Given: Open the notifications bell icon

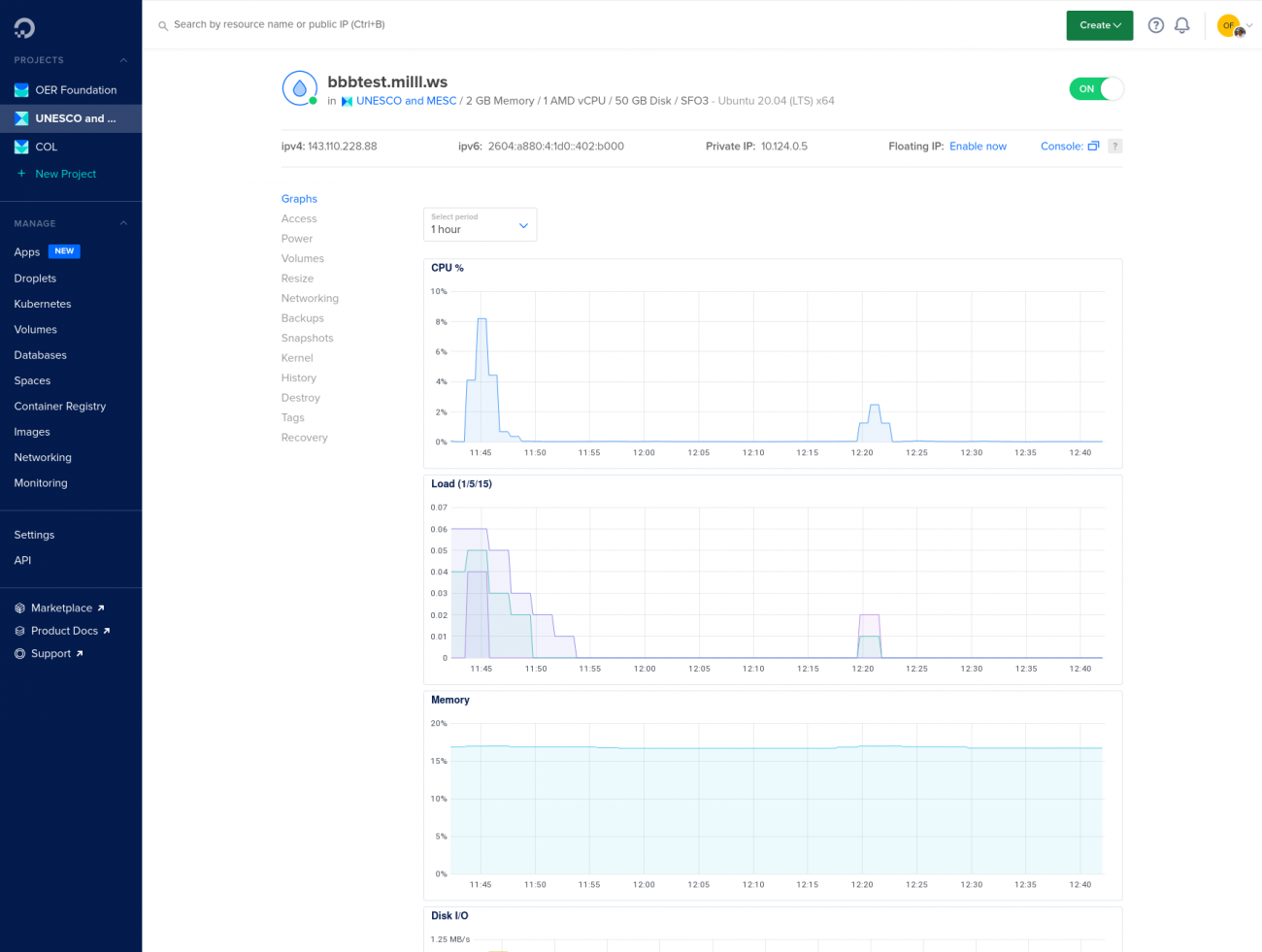Looking at the screenshot, I should [x=1181, y=25].
